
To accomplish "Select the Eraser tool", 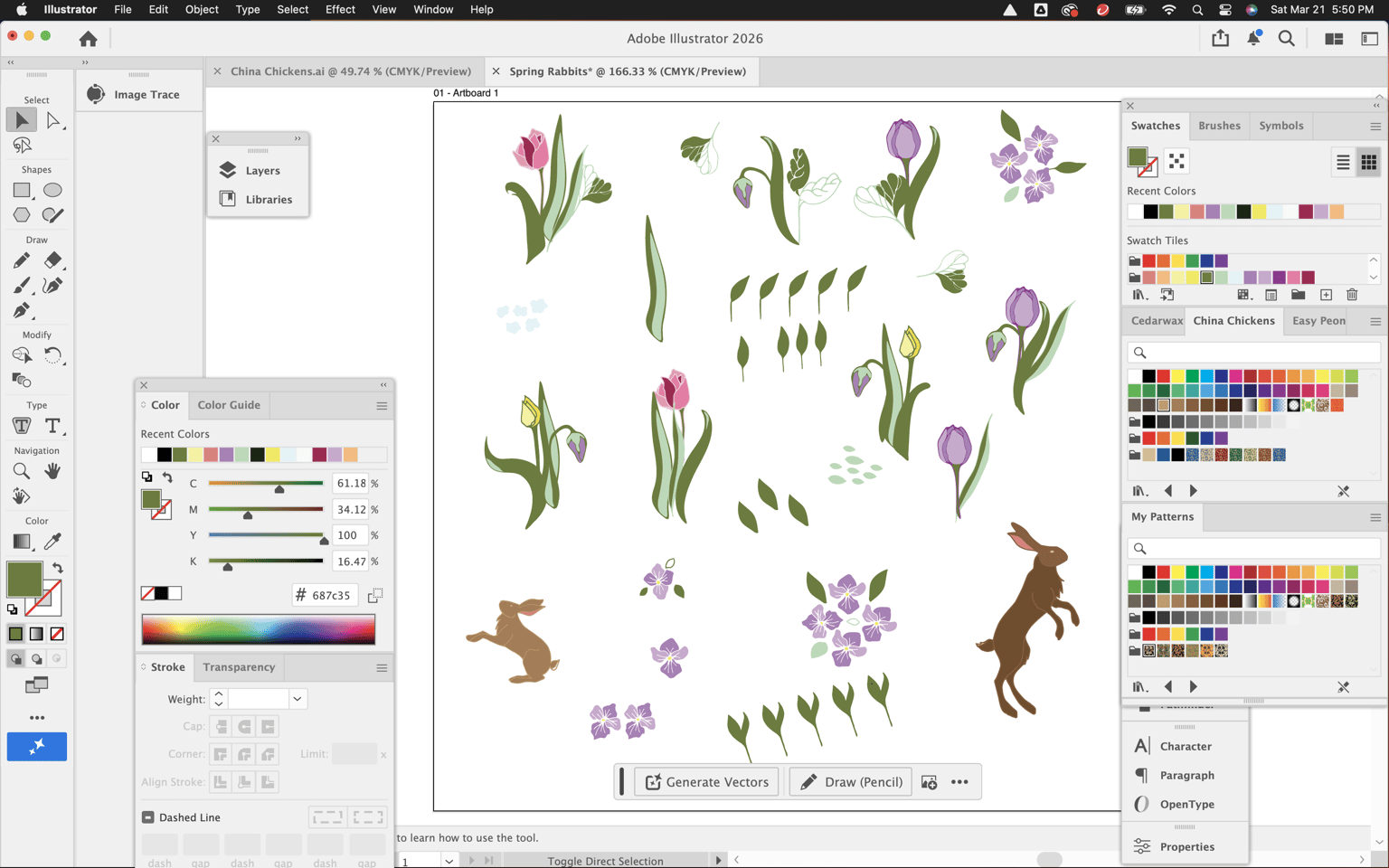I will point(52,260).
